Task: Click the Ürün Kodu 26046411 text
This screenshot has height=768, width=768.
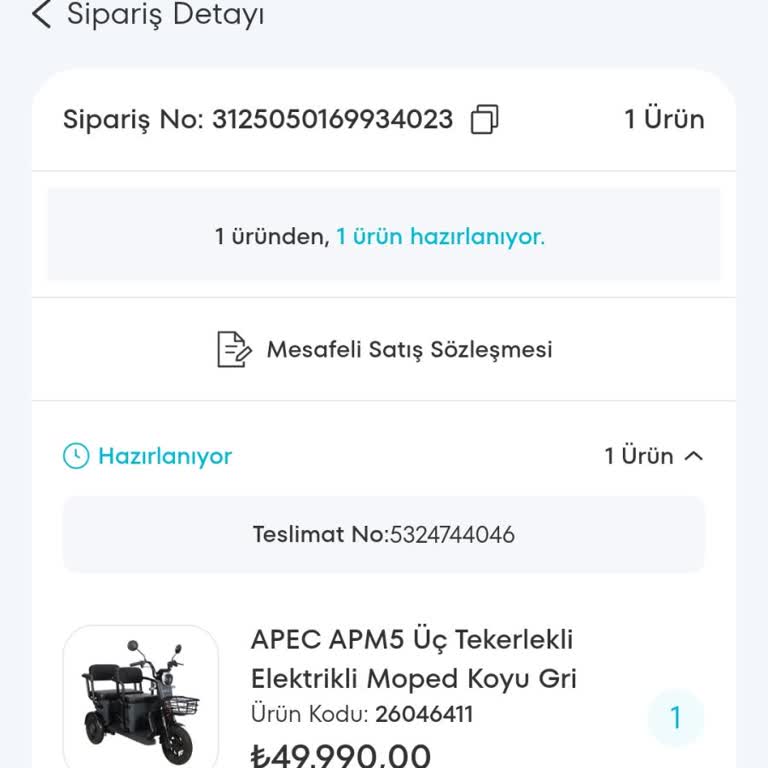Action: click(x=362, y=714)
